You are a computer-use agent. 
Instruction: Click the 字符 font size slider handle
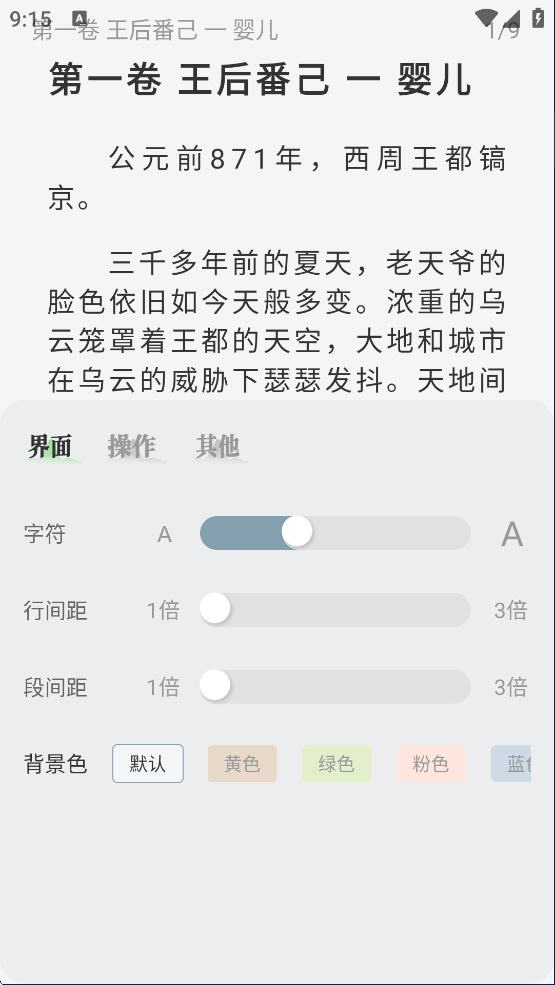[297, 532]
